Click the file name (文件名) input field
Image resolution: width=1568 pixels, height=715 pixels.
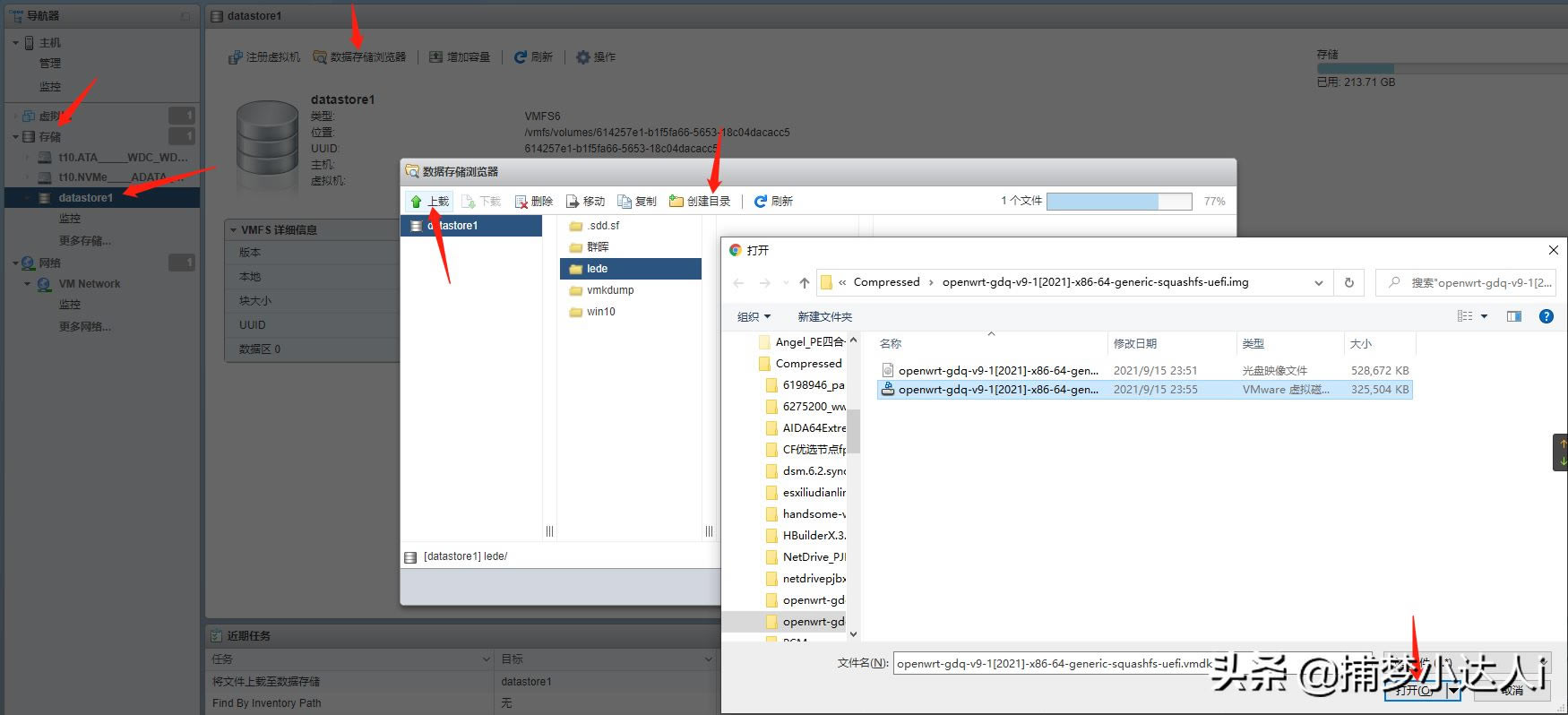click(1133, 664)
